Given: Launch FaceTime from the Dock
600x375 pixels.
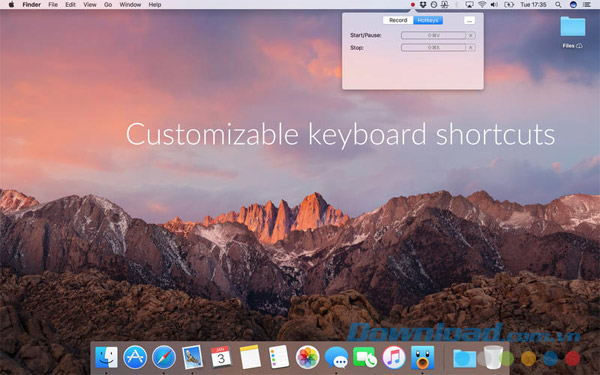Looking at the screenshot, I should pyautogui.click(x=365, y=357).
